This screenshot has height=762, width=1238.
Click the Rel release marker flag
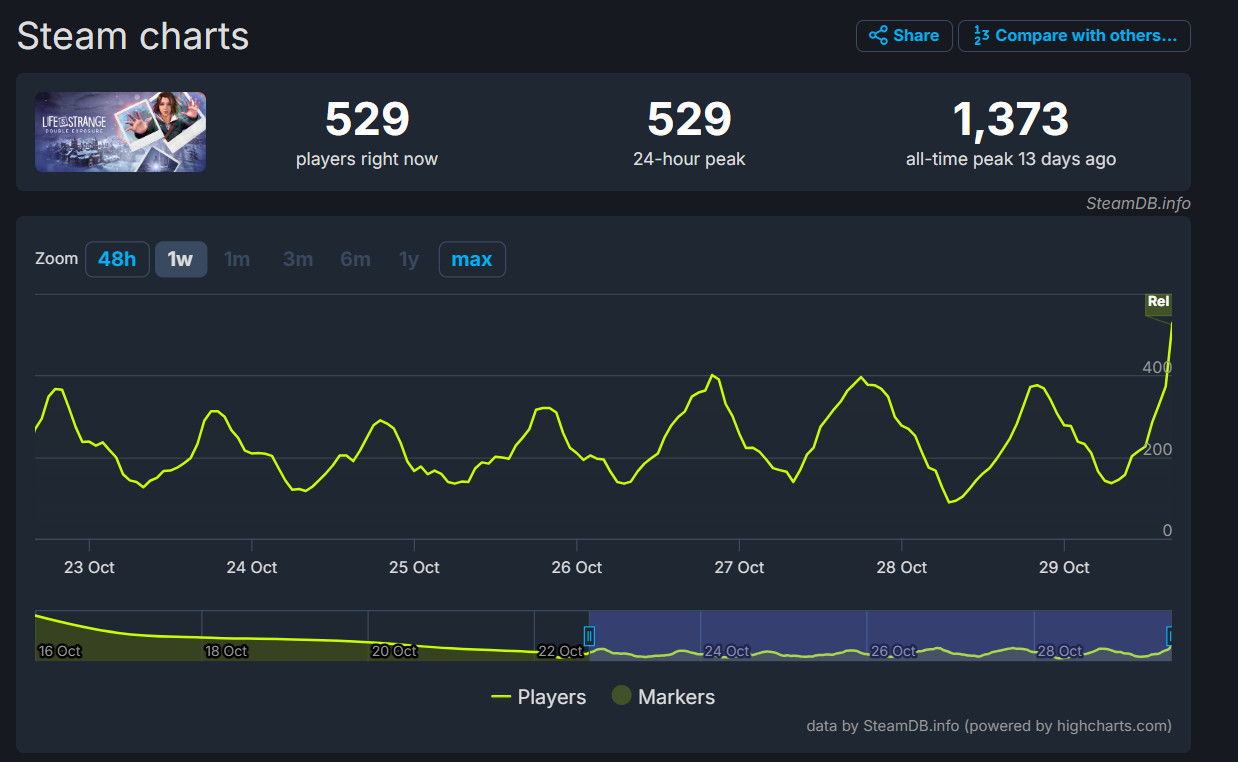tap(1158, 304)
